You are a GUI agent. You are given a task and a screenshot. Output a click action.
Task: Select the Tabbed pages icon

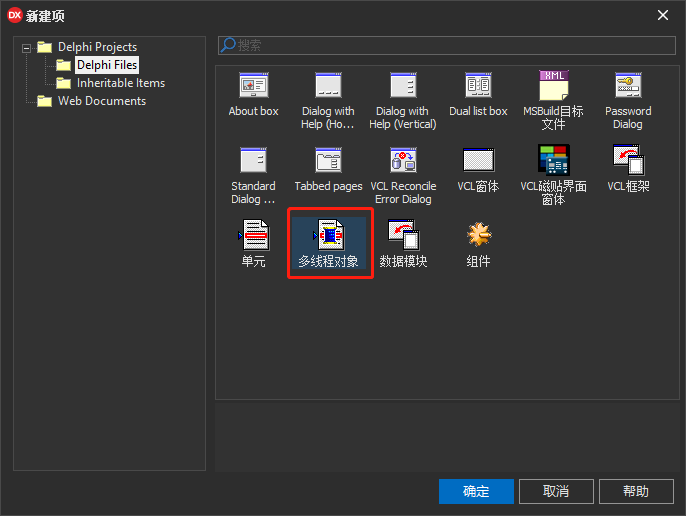point(328,160)
